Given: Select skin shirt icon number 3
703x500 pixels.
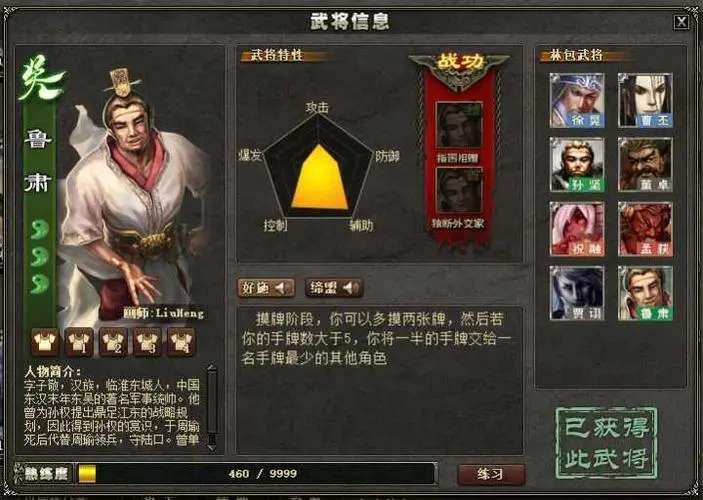Looking at the screenshot, I should pos(147,342).
